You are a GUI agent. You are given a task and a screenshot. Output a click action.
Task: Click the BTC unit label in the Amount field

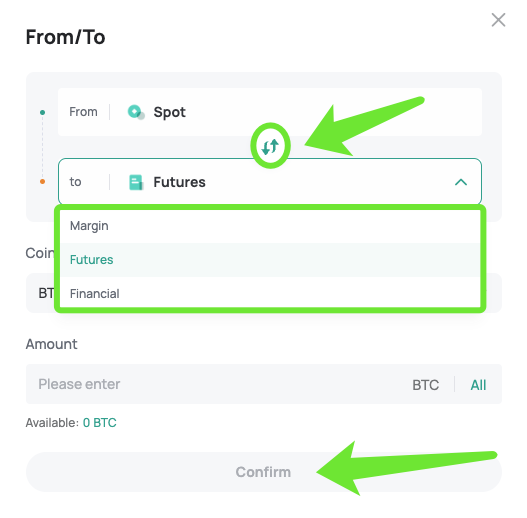click(425, 385)
